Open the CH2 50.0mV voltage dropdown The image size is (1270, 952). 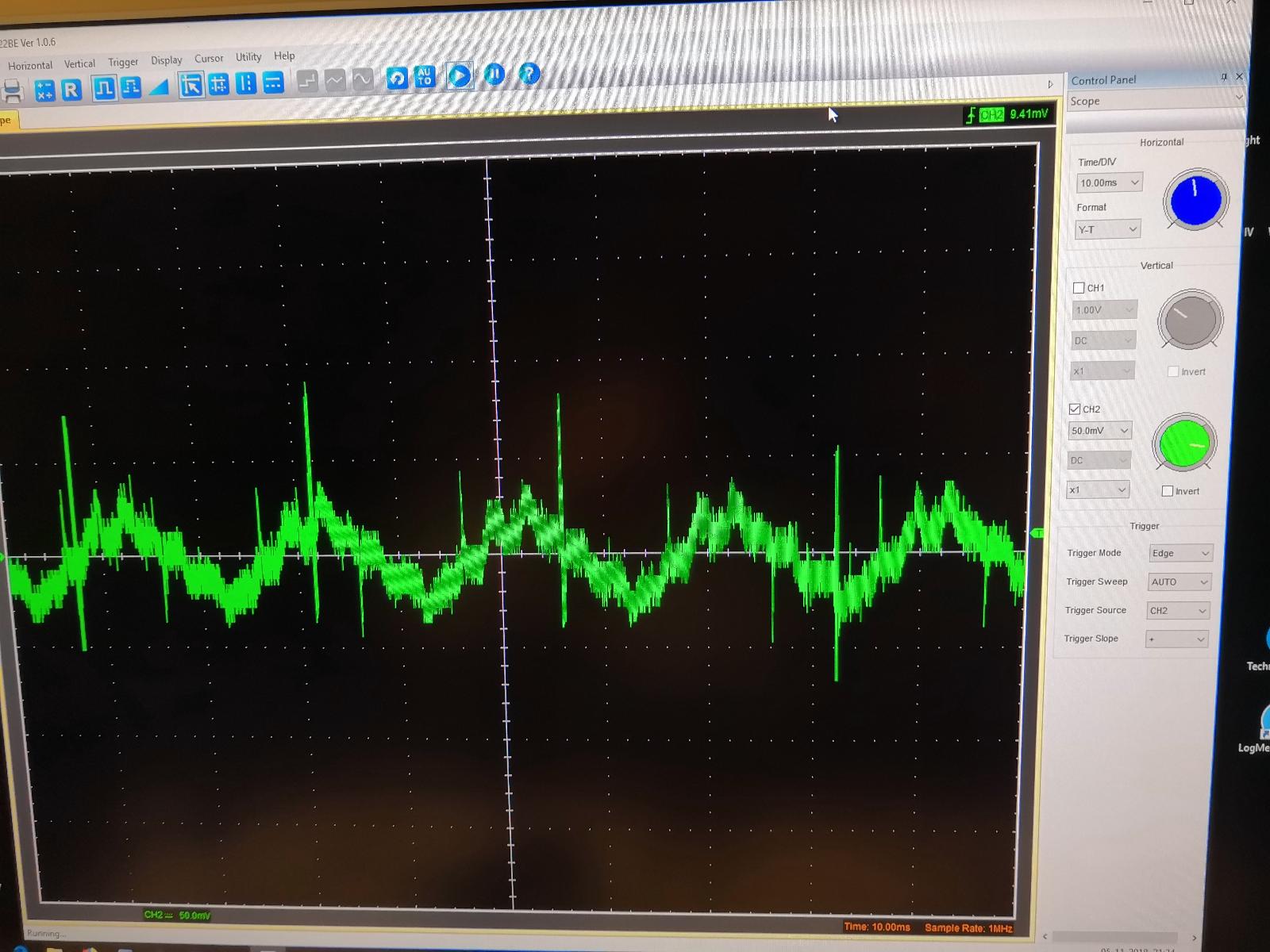click(1100, 431)
